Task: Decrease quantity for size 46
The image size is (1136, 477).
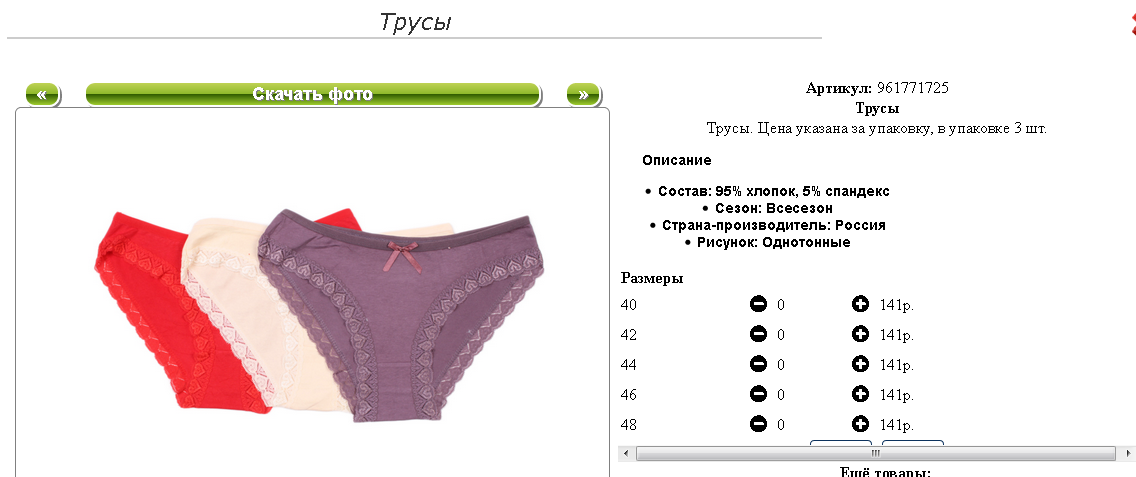Action: [758, 394]
